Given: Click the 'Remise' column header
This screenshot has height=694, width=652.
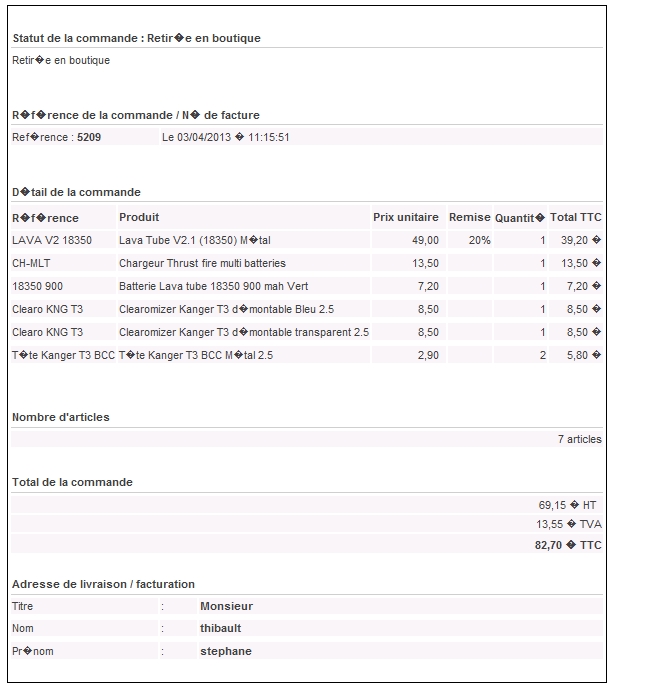Looking at the screenshot, I should [470, 217].
